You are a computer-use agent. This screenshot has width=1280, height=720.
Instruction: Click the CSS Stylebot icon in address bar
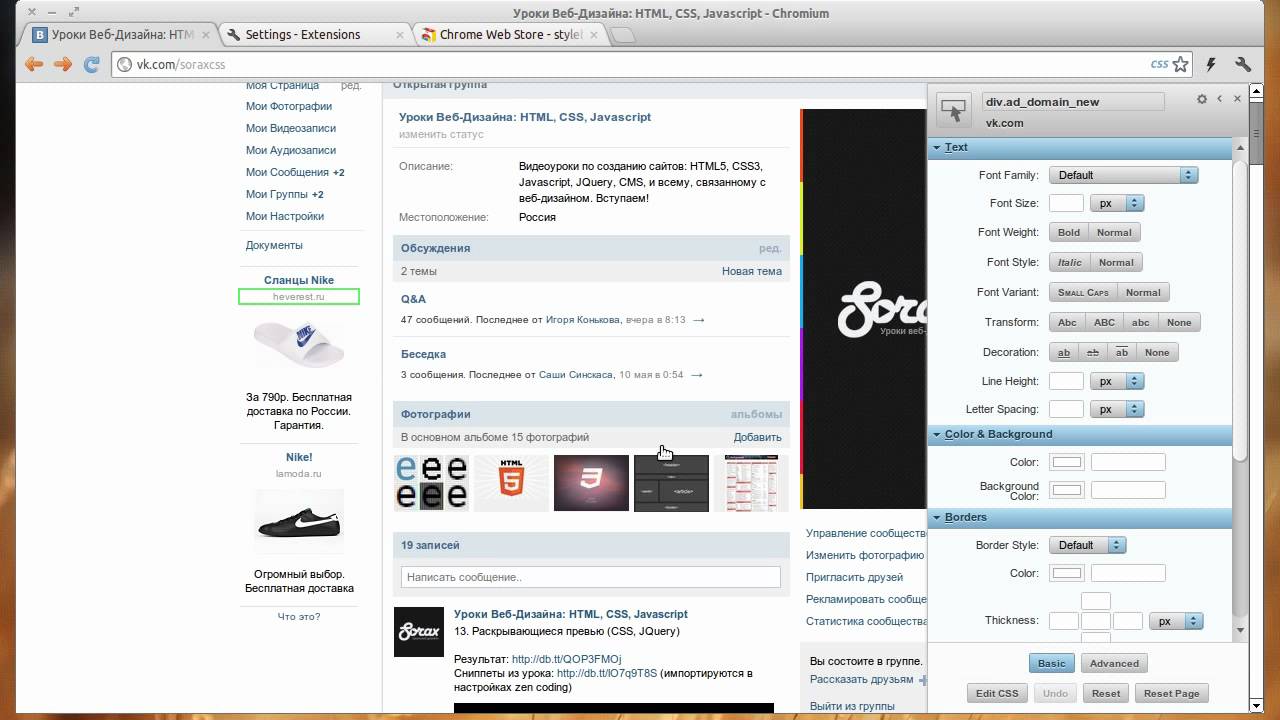[x=1159, y=64]
